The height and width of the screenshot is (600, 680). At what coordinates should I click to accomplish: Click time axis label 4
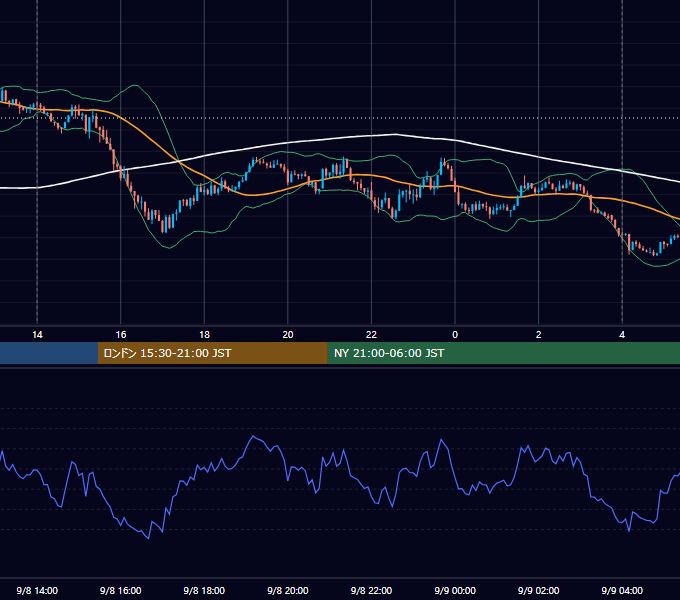tap(622, 335)
